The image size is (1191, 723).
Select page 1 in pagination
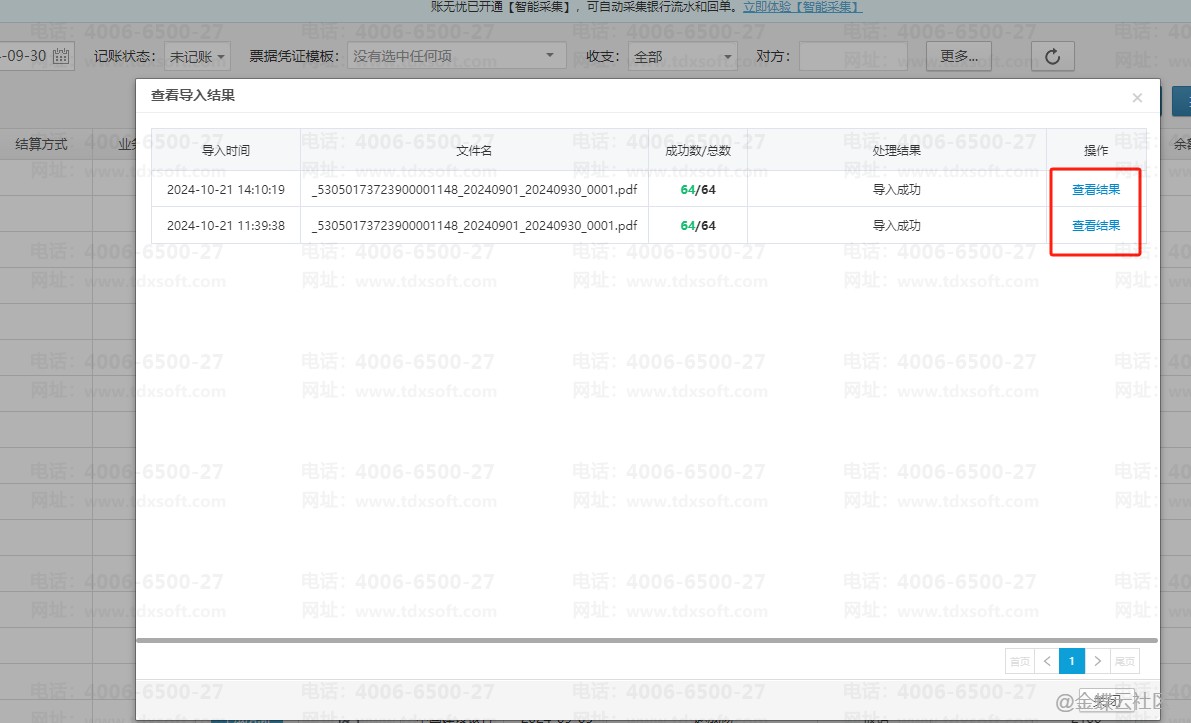click(1072, 661)
